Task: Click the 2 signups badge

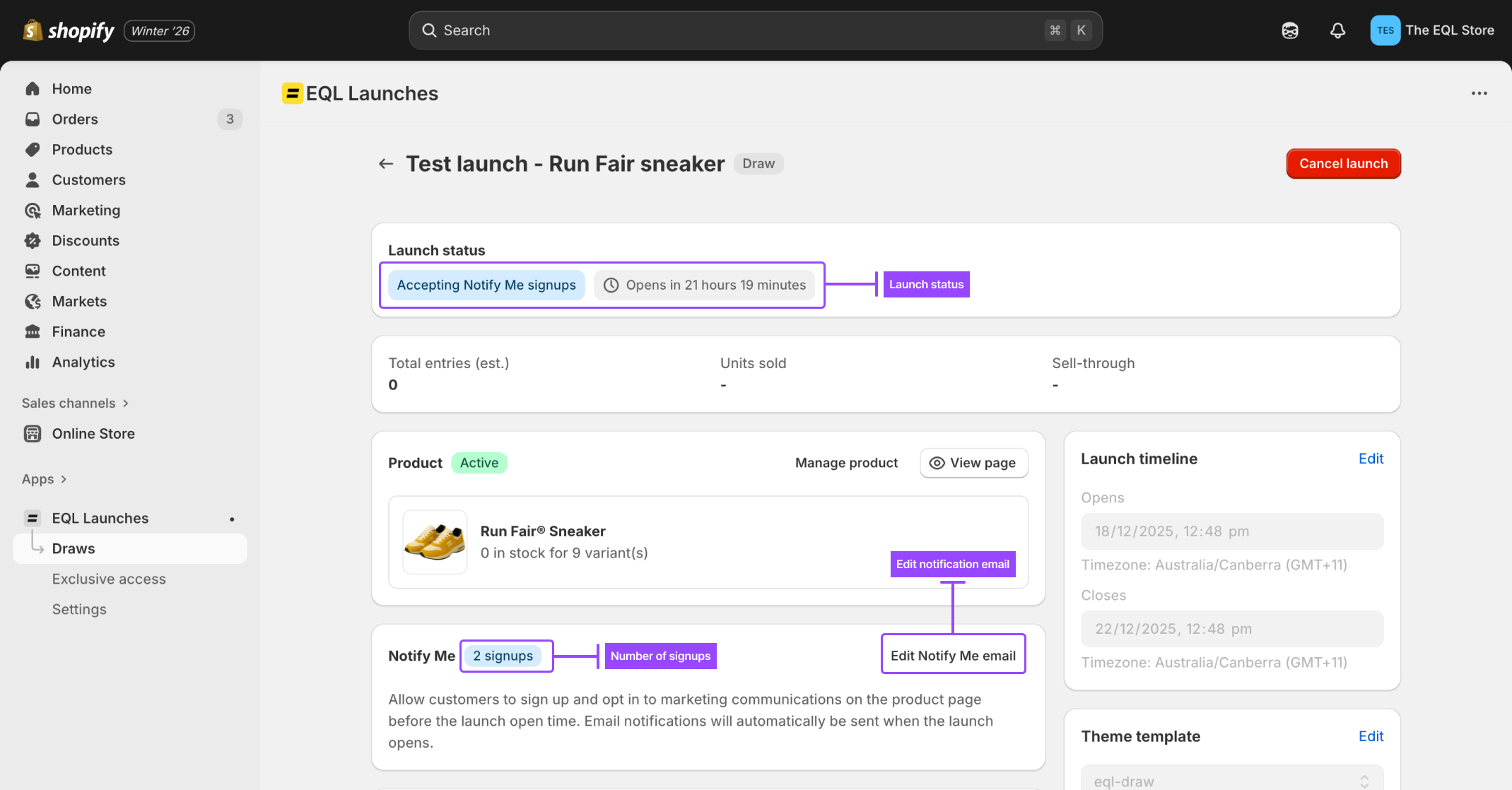Action: point(503,656)
